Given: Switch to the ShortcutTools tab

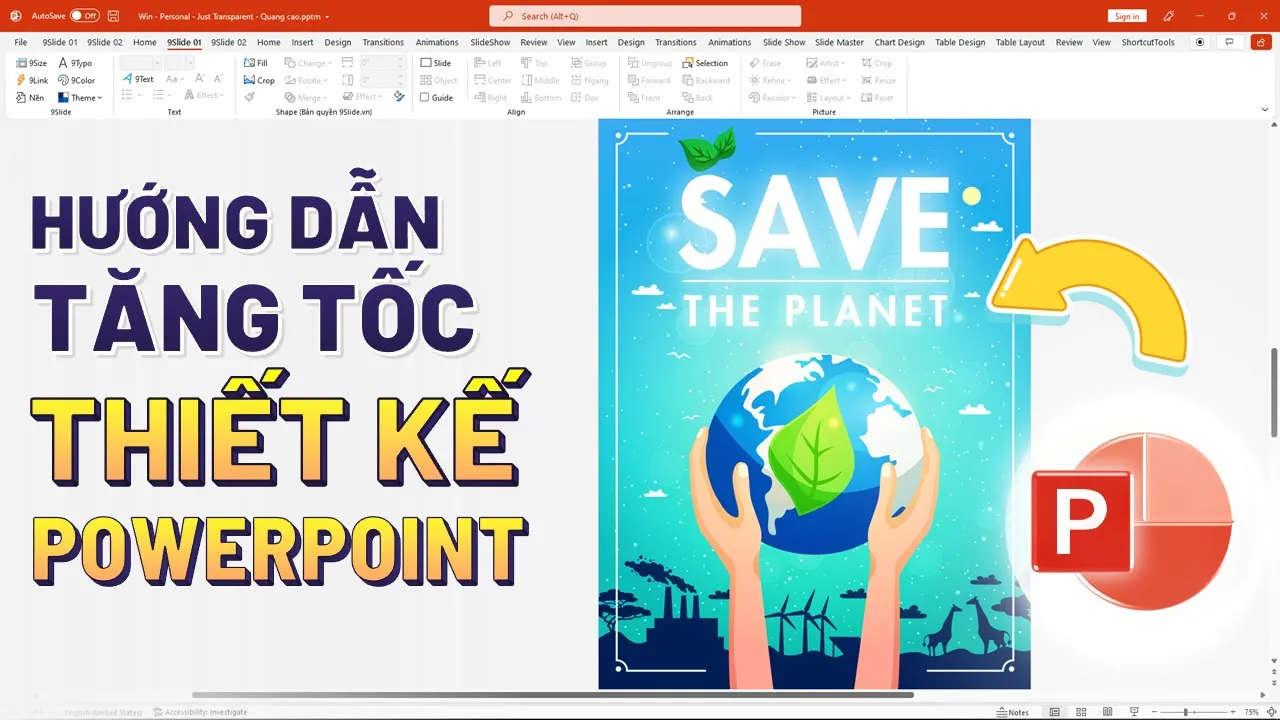Looking at the screenshot, I should point(1148,42).
